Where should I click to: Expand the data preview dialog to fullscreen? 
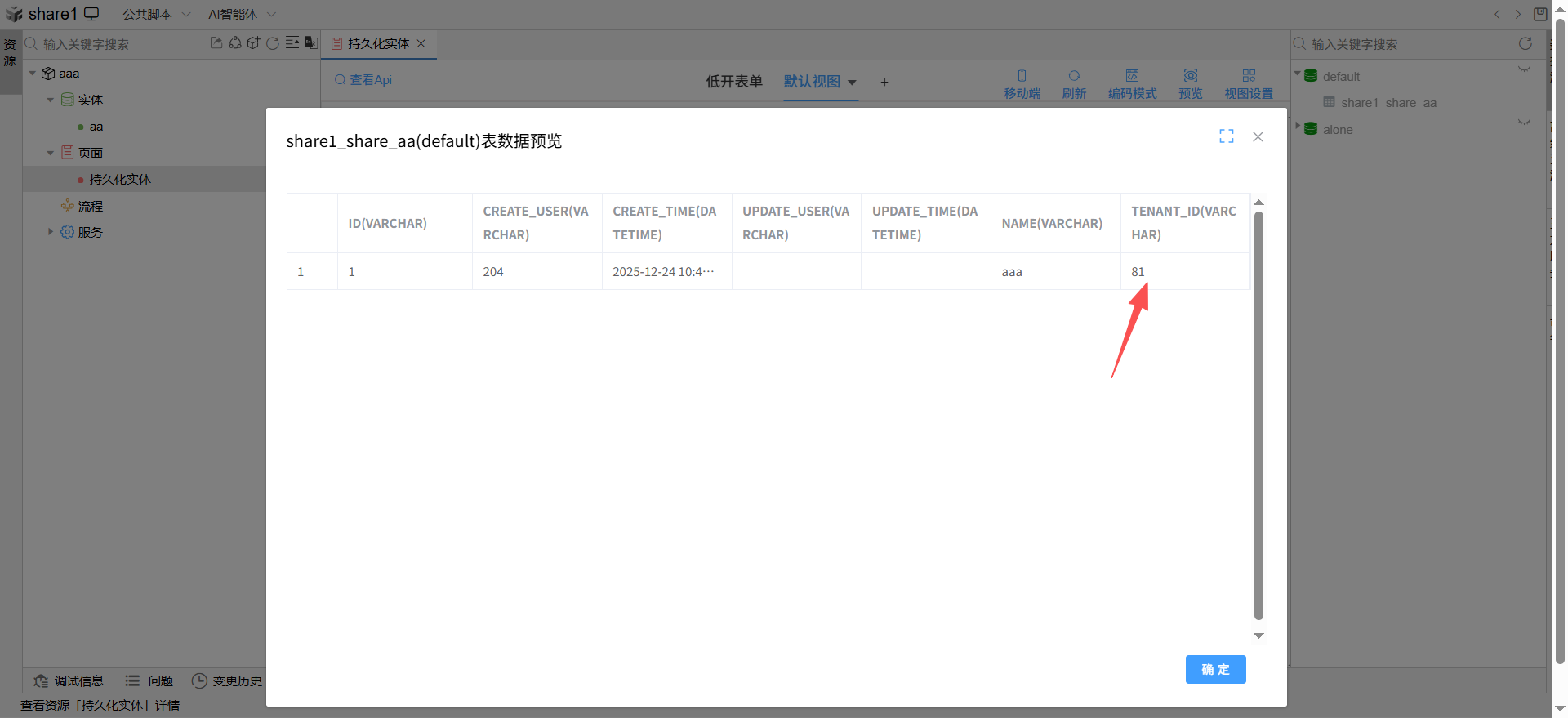click(x=1226, y=136)
